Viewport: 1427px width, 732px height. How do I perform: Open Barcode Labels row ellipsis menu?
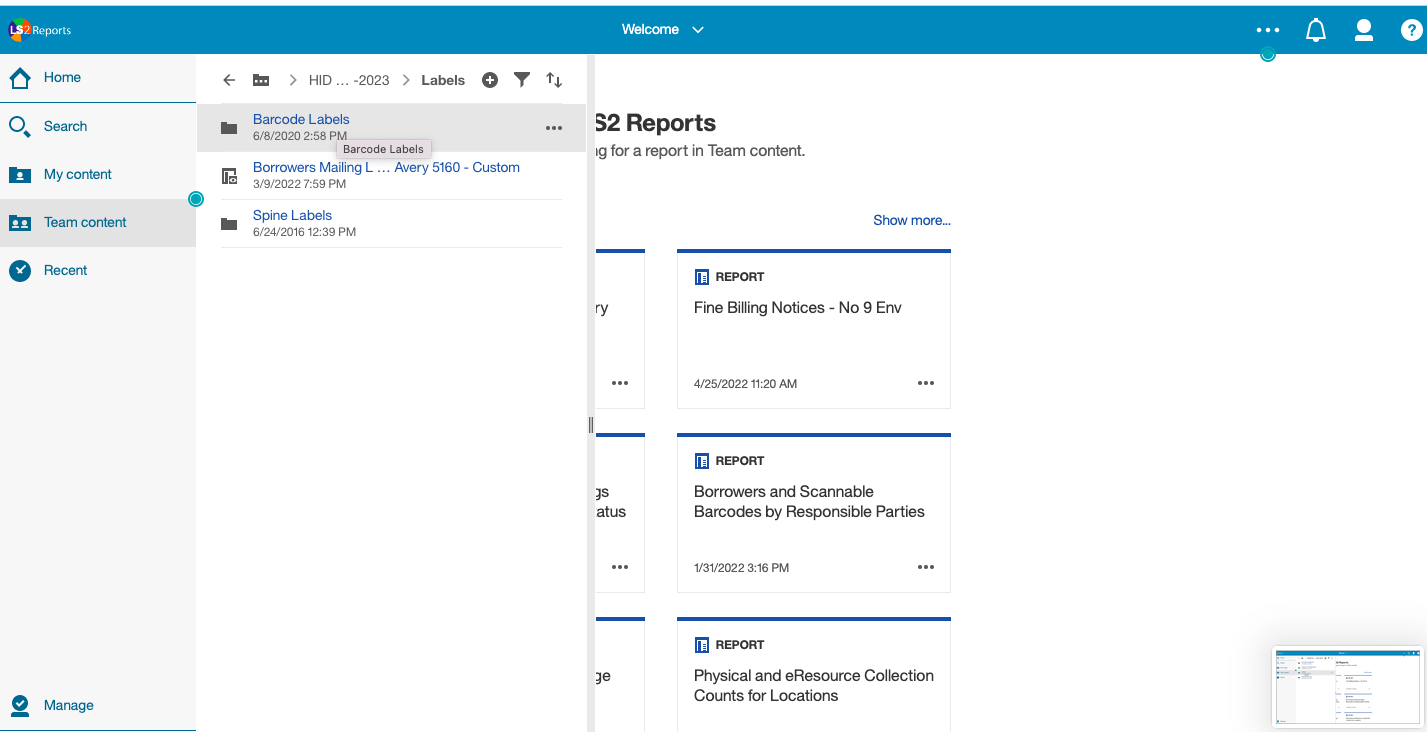tap(554, 128)
